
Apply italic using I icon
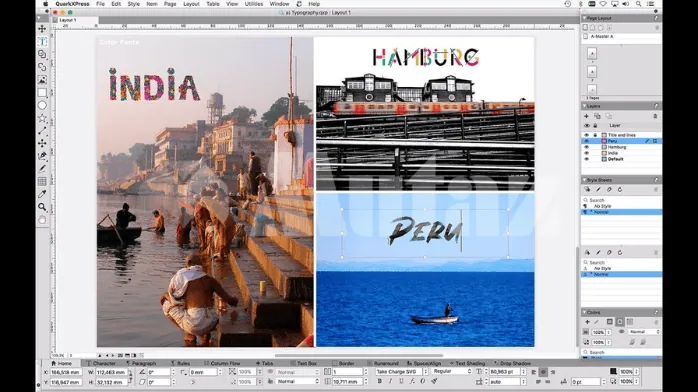pos(390,381)
